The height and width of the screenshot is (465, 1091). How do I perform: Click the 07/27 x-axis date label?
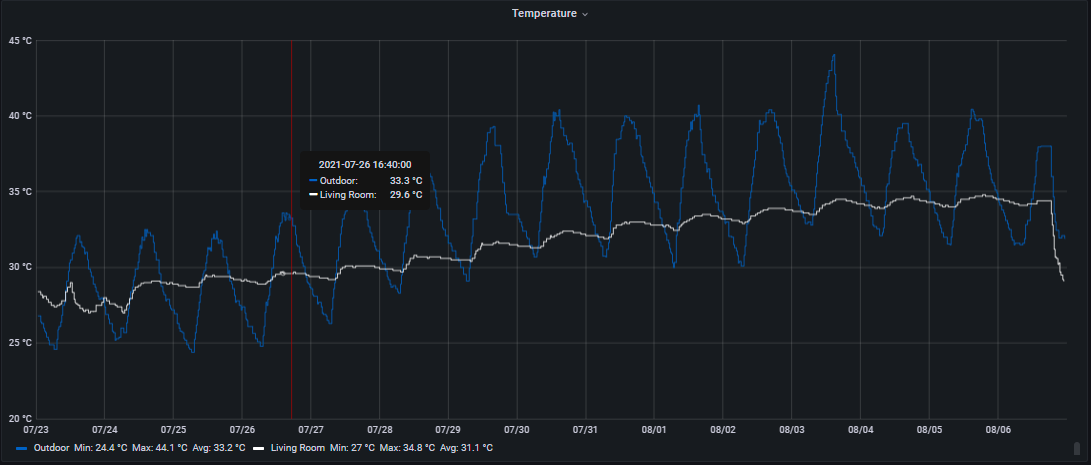(x=310, y=429)
